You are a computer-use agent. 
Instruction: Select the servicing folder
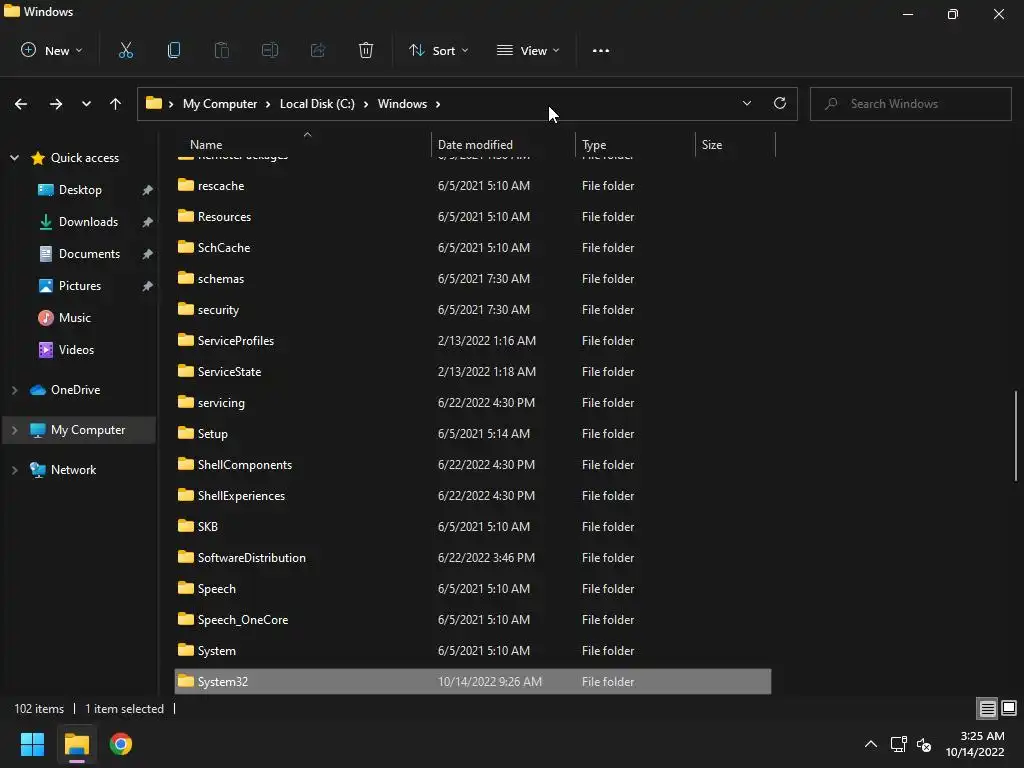coord(221,403)
